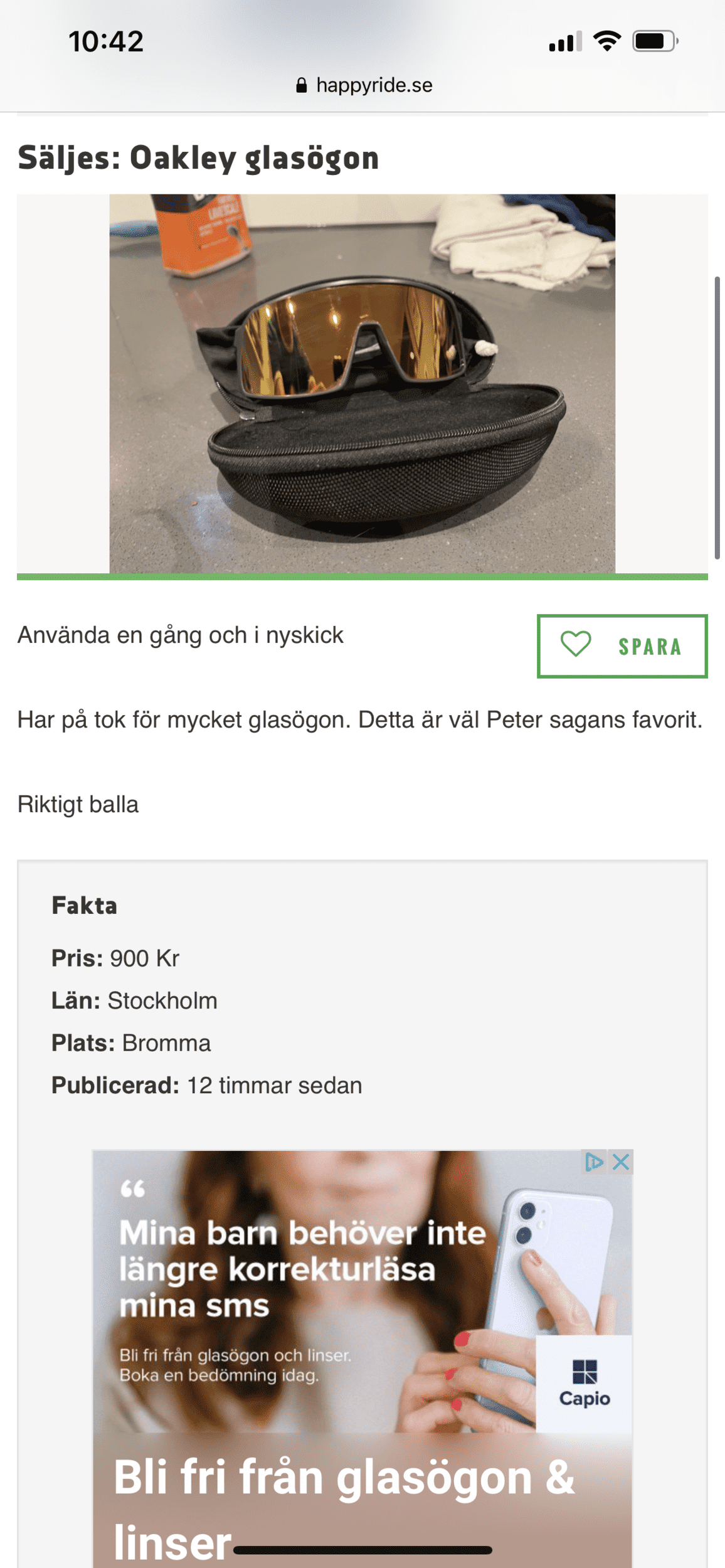
Task: Tap the quotation mark icon in the ad
Action: click(132, 1189)
